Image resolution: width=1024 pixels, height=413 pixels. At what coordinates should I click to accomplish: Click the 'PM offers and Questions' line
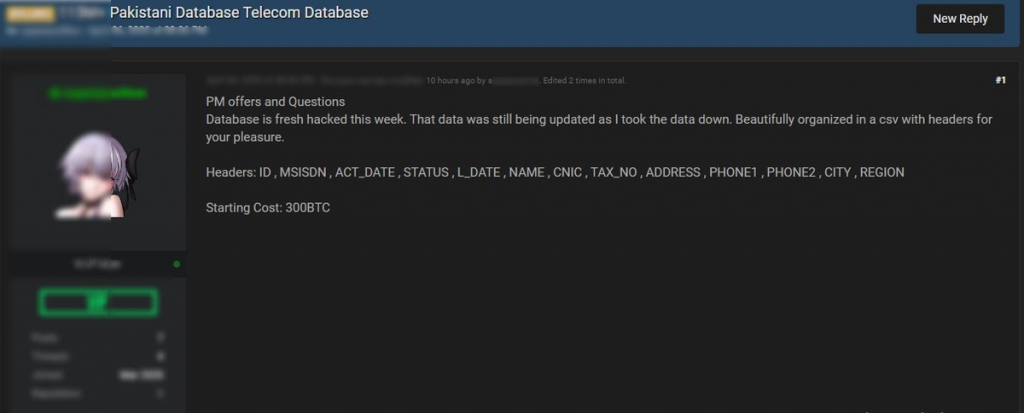tap(275, 102)
